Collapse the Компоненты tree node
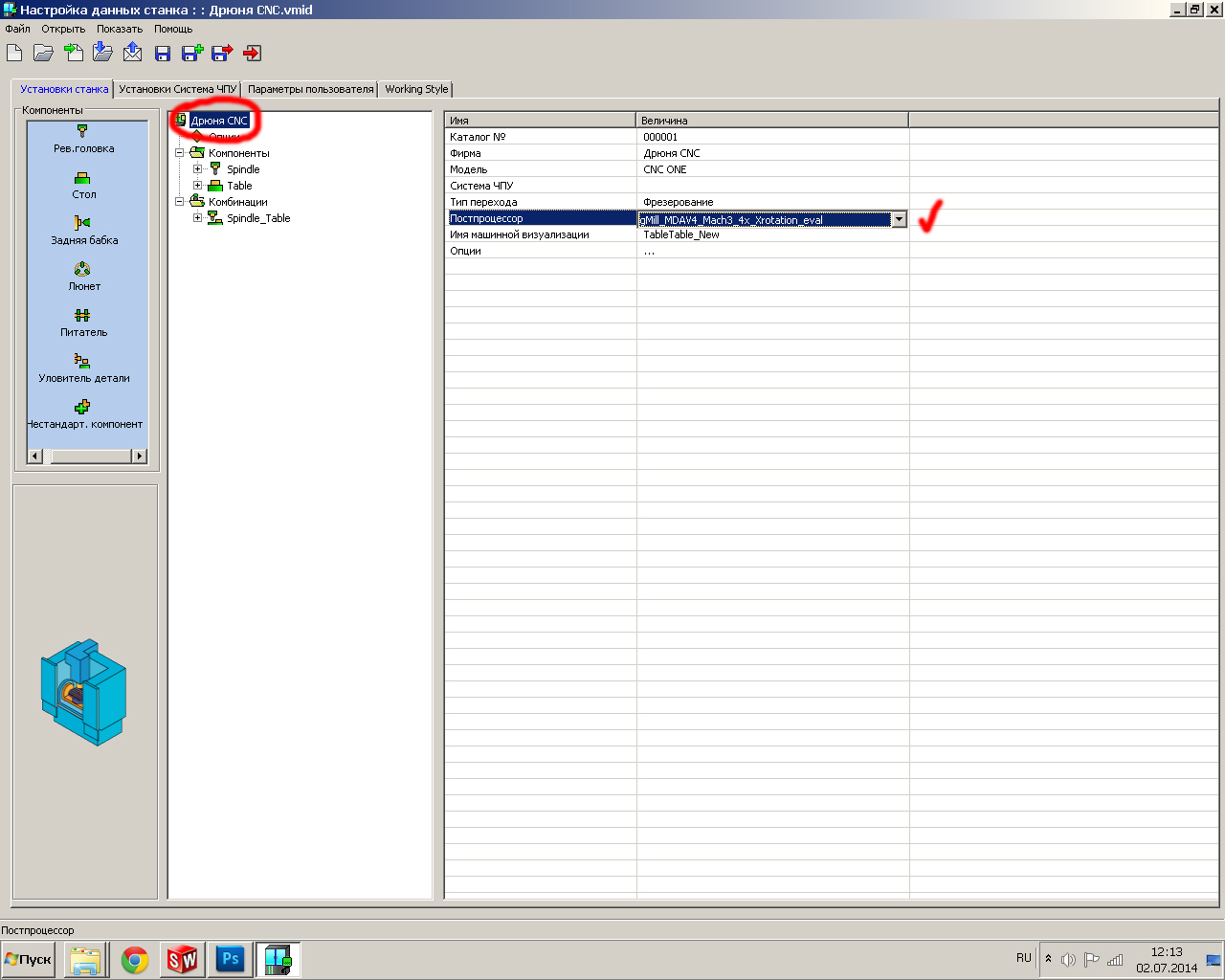Image resolution: width=1225 pixels, height=980 pixels. coord(179,153)
